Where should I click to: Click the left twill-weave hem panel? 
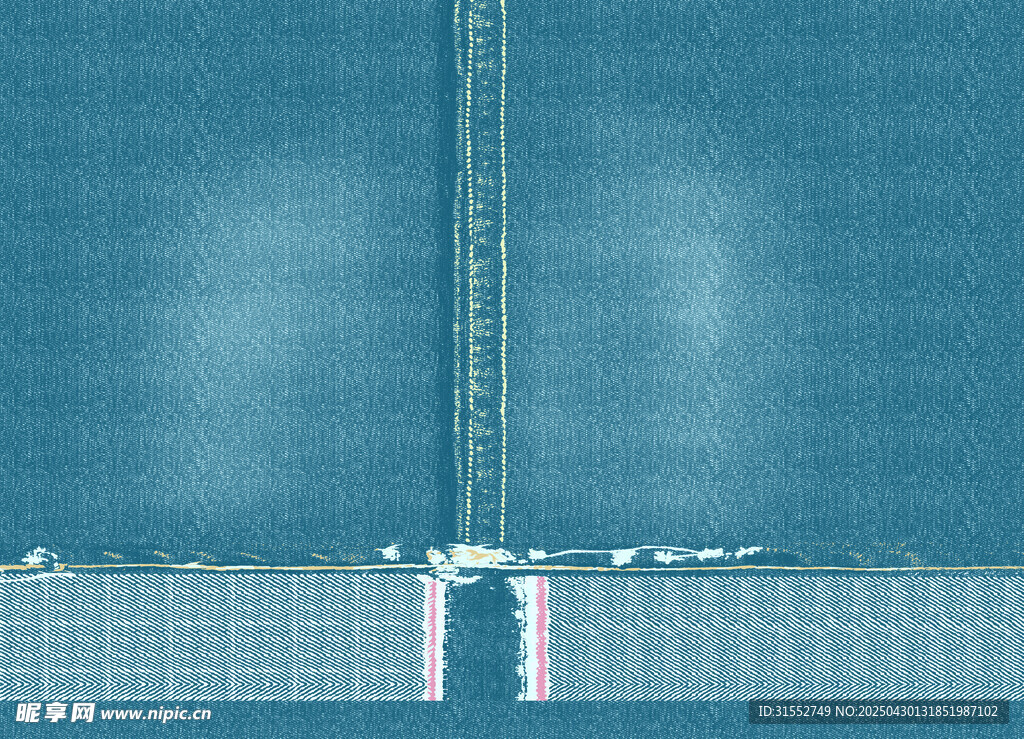pos(210,637)
